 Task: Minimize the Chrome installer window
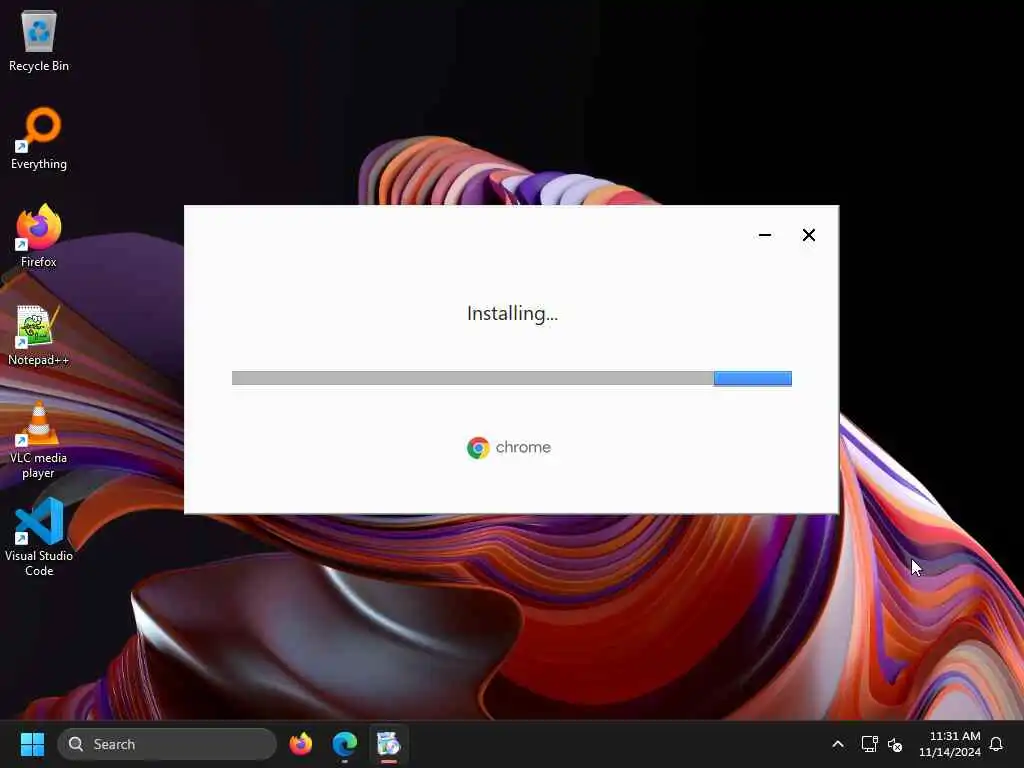point(765,235)
